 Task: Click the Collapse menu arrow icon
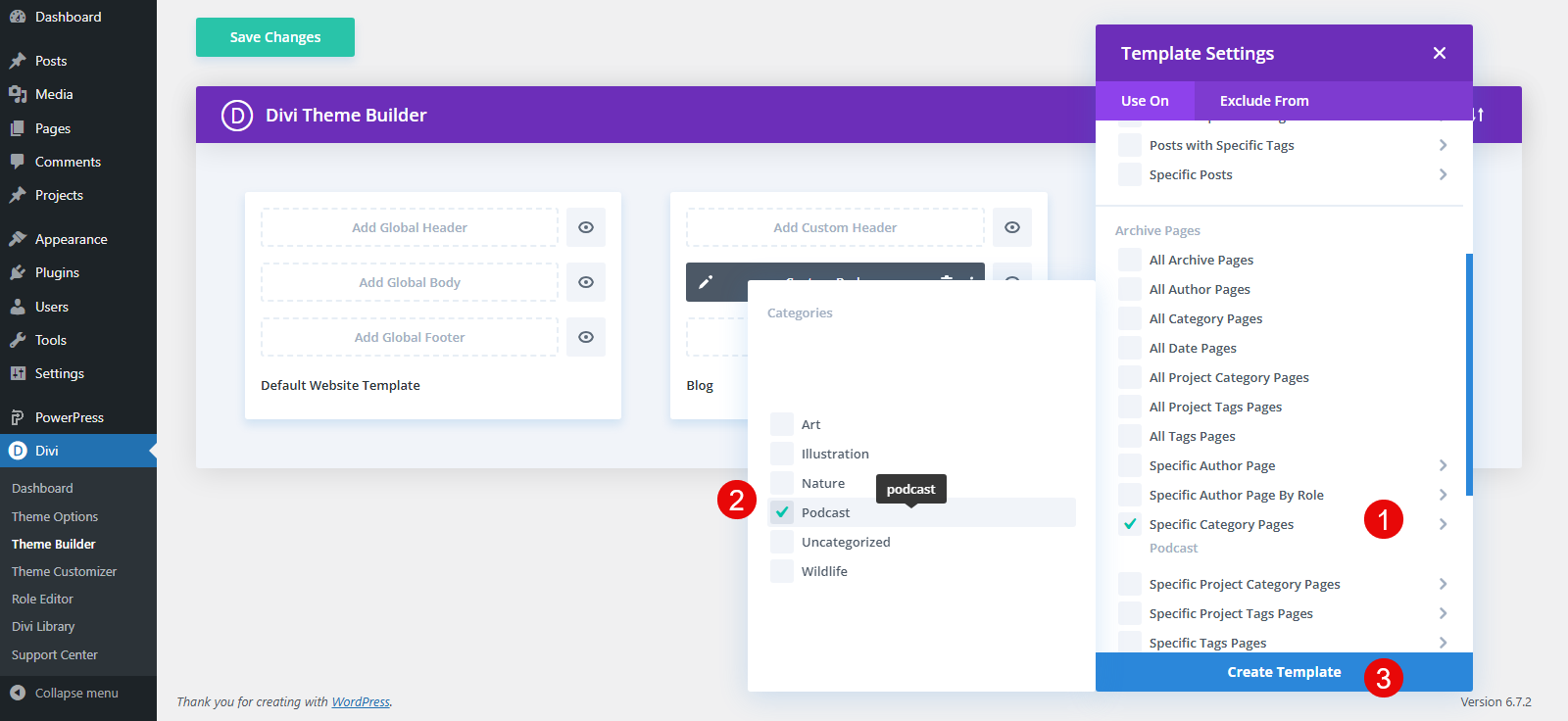tap(18, 693)
